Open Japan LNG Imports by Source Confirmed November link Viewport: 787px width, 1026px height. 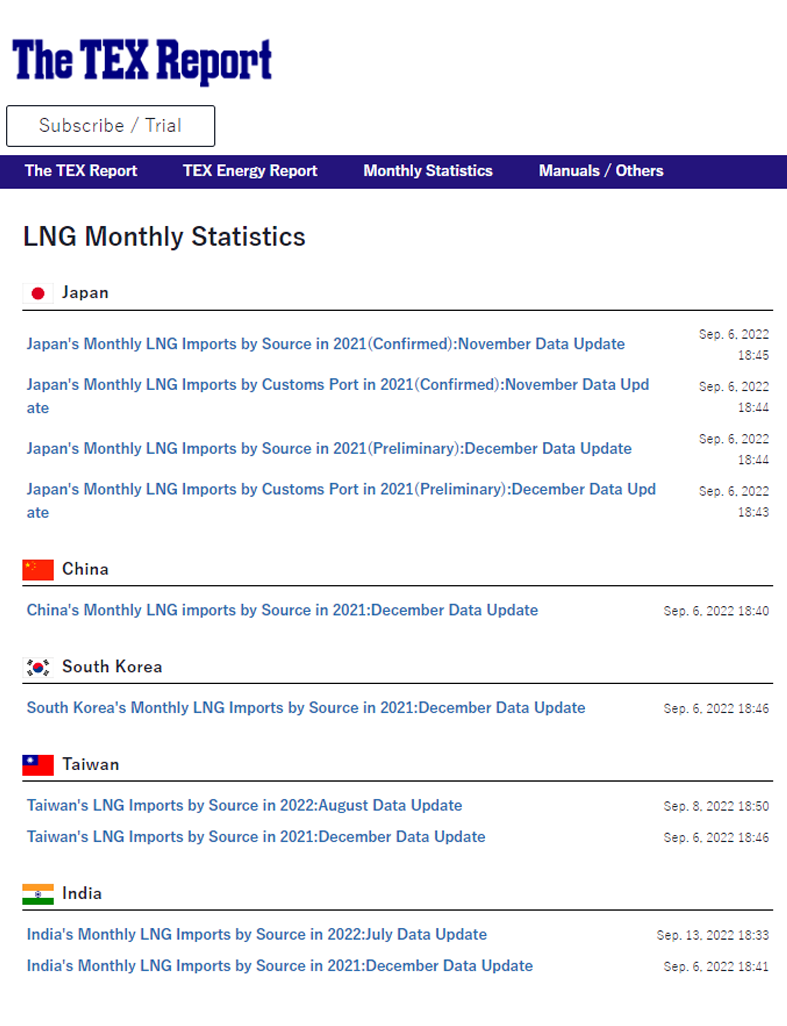tap(325, 344)
